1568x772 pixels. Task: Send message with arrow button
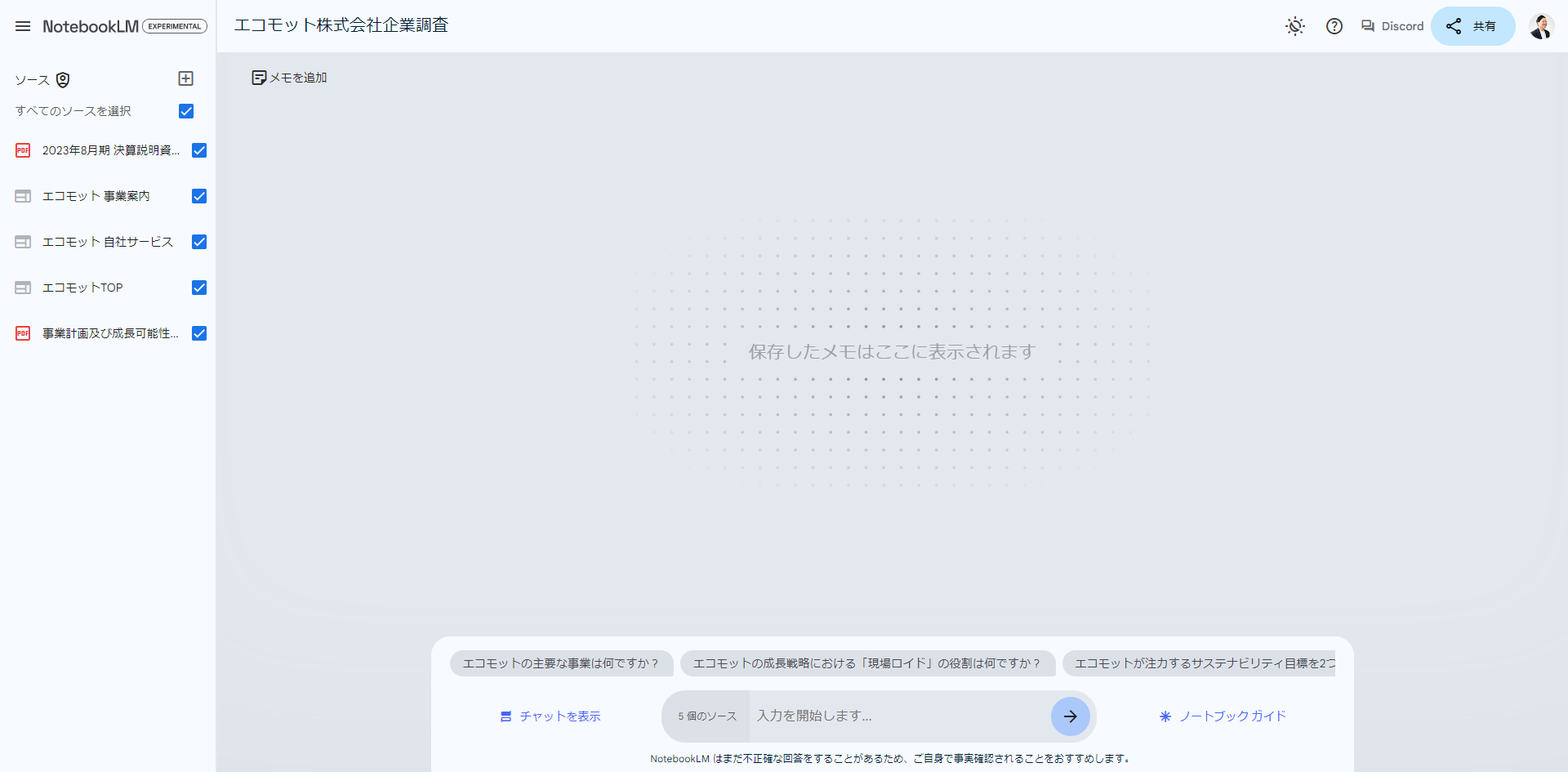tap(1070, 716)
